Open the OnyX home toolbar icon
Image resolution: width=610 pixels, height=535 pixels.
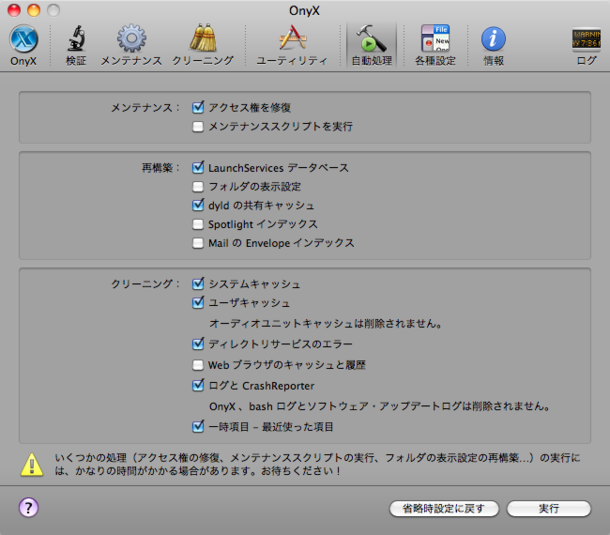pyautogui.click(x=23, y=45)
